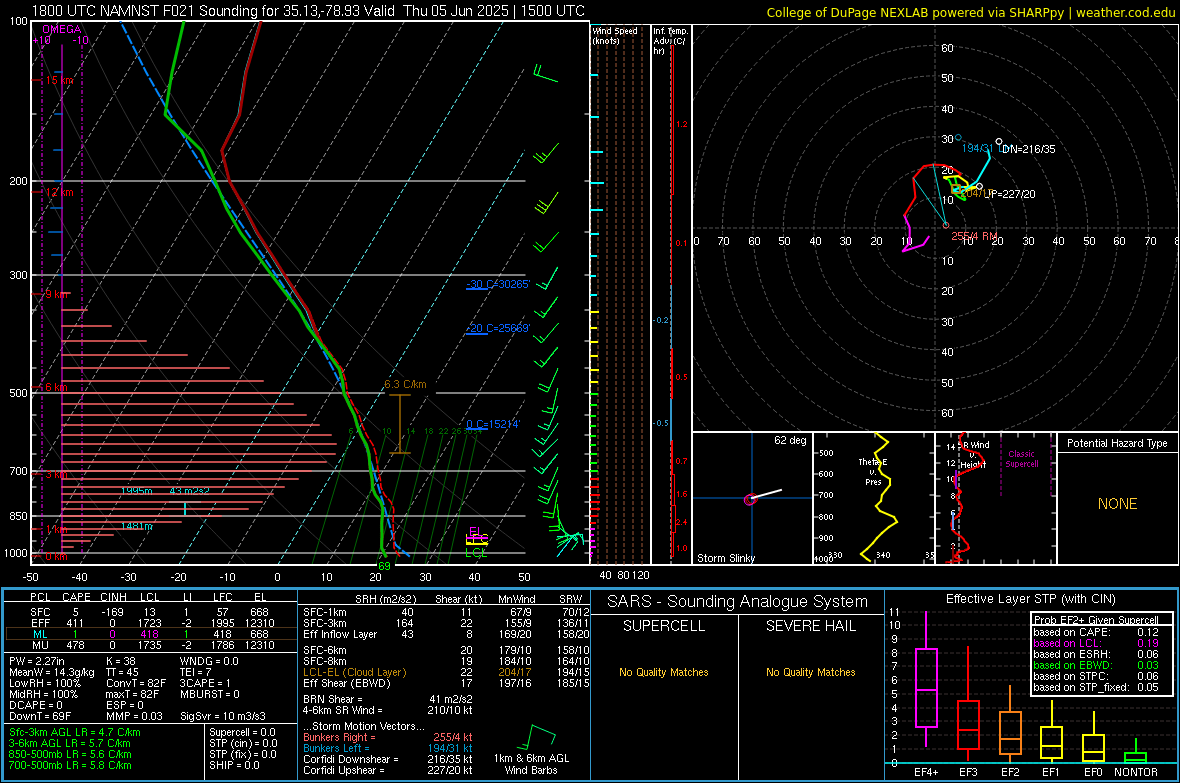Image resolution: width=1180 pixels, height=783 pixels.
Task: Click the 62 deg slinky angle
Action: coord(790,440)
